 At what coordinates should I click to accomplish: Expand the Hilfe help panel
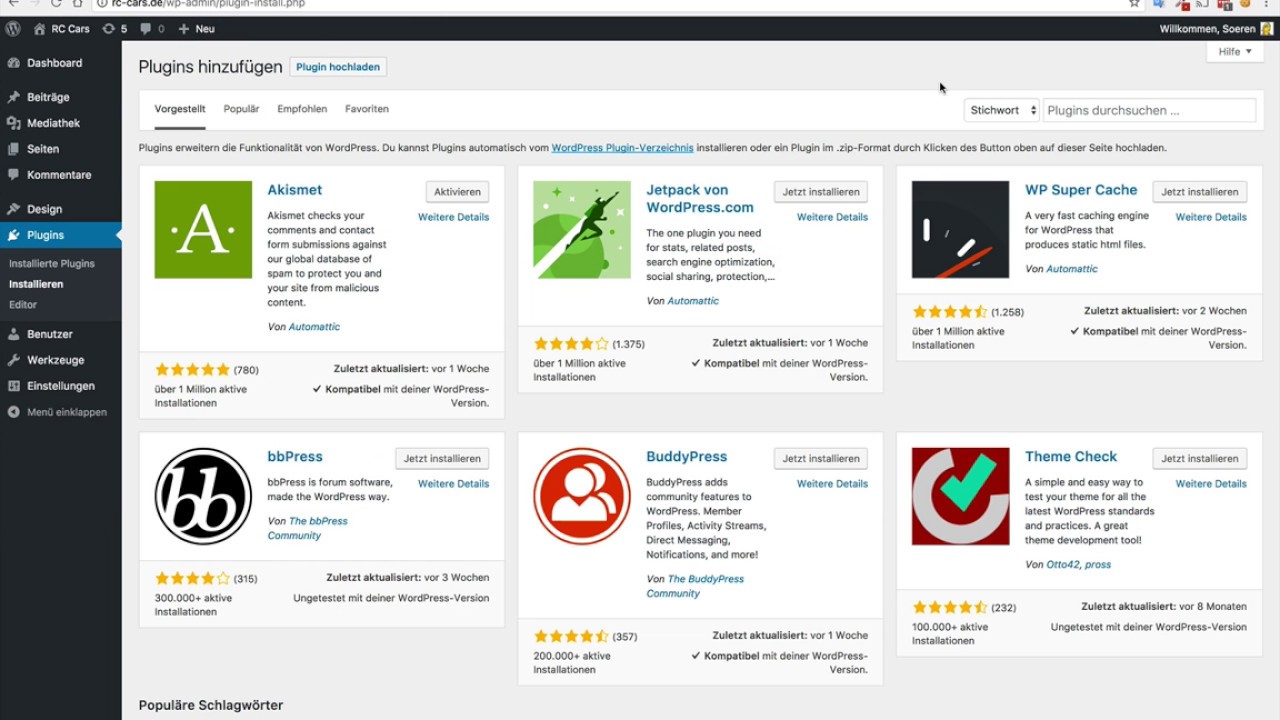[x=1235, y=51]
